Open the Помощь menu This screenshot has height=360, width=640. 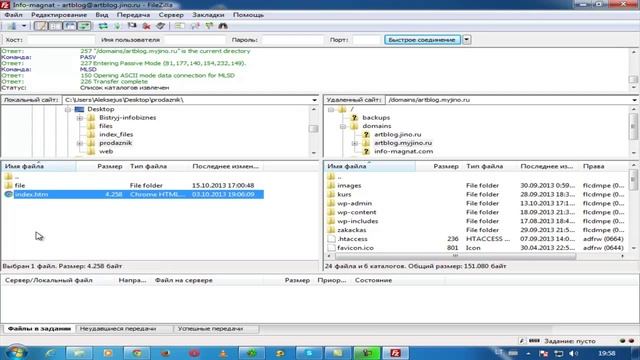coord(248,15)
